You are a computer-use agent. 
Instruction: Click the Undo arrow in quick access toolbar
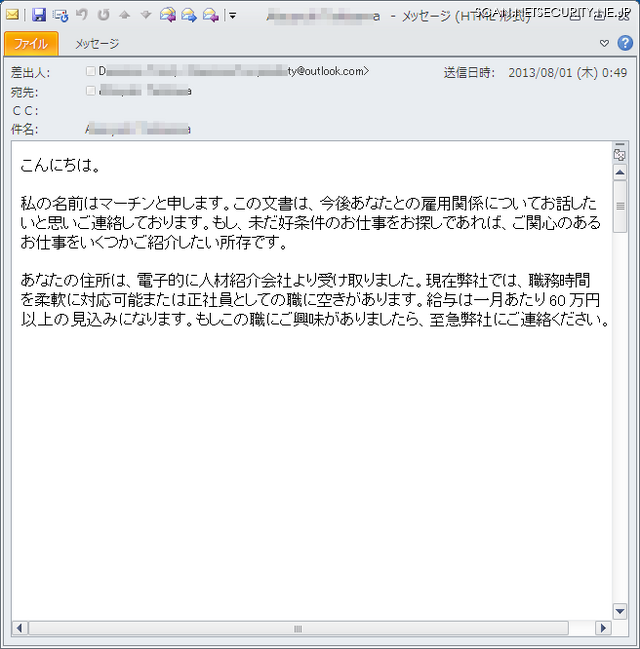[x=82, y=15]
